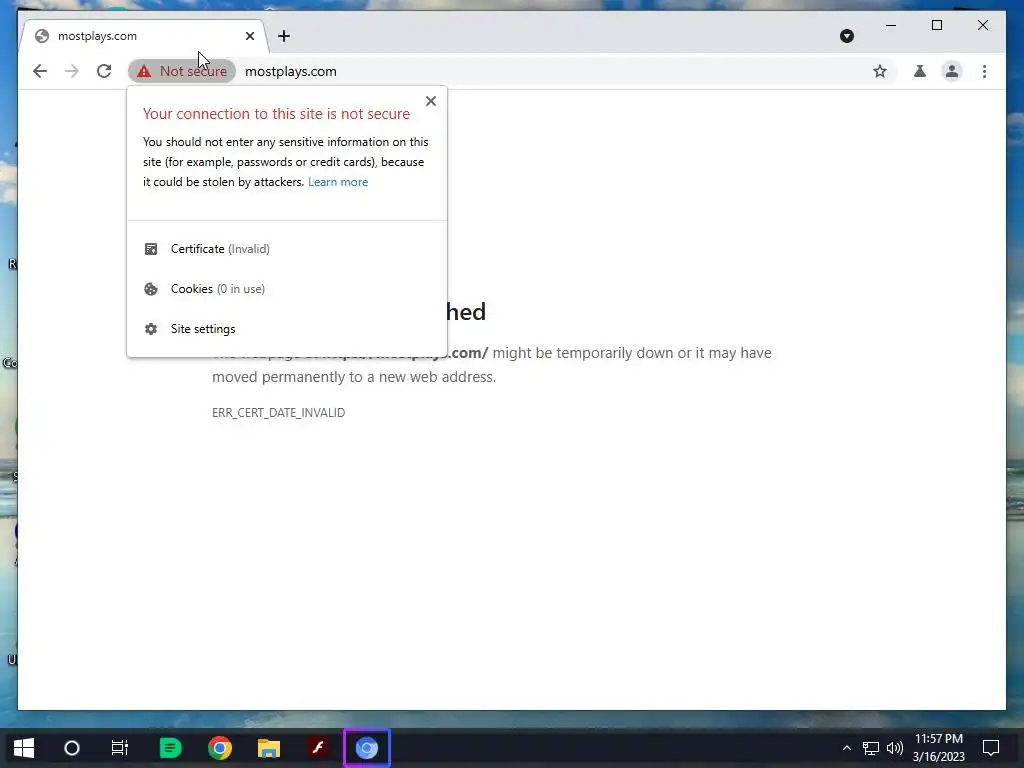Bookmark this page with the star icon
Viewport: 1024px width, 768px height.
click(880, 71)
